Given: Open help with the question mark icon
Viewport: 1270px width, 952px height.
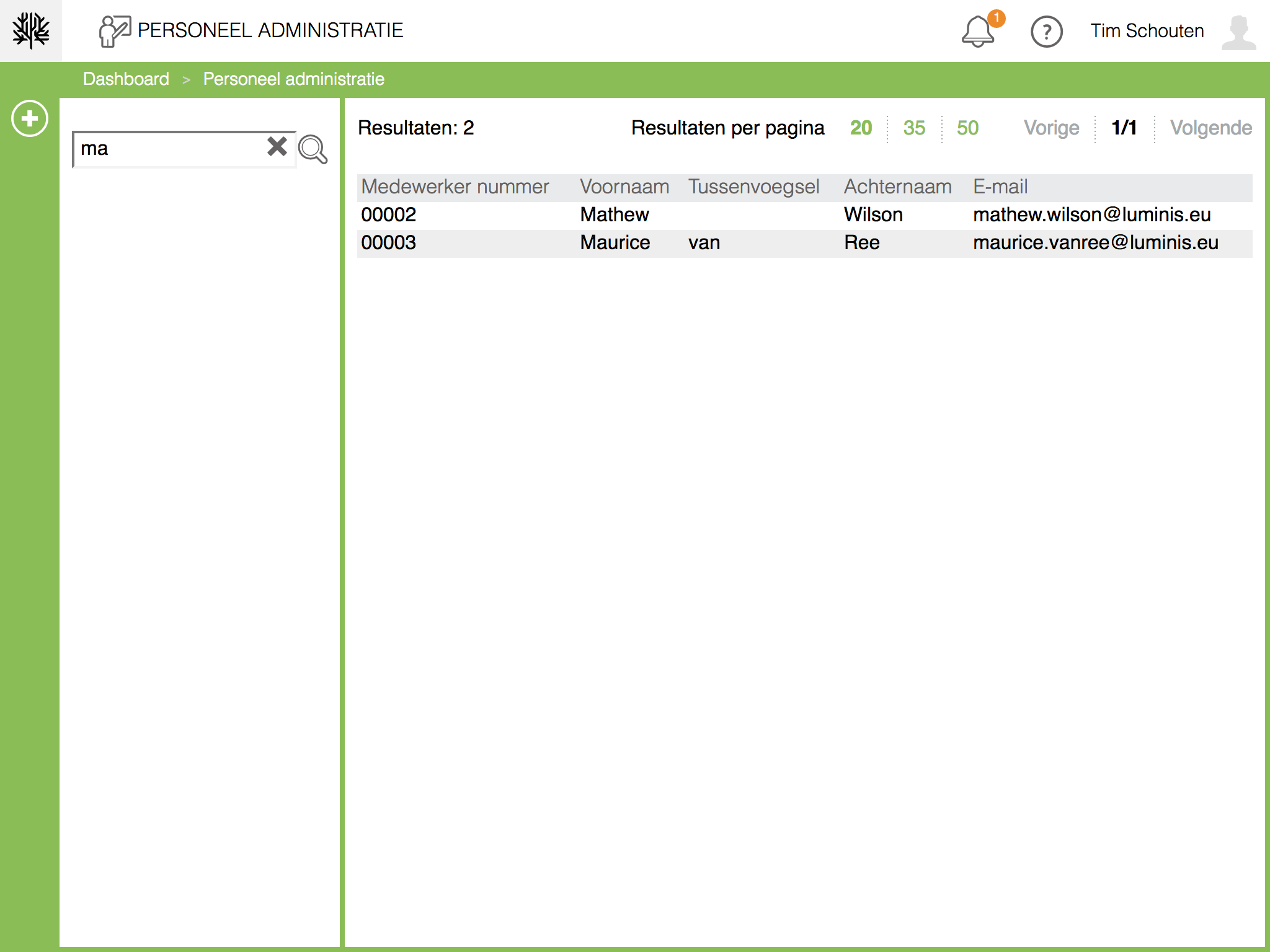Looking at the screenshot, I should point(1046,32).
